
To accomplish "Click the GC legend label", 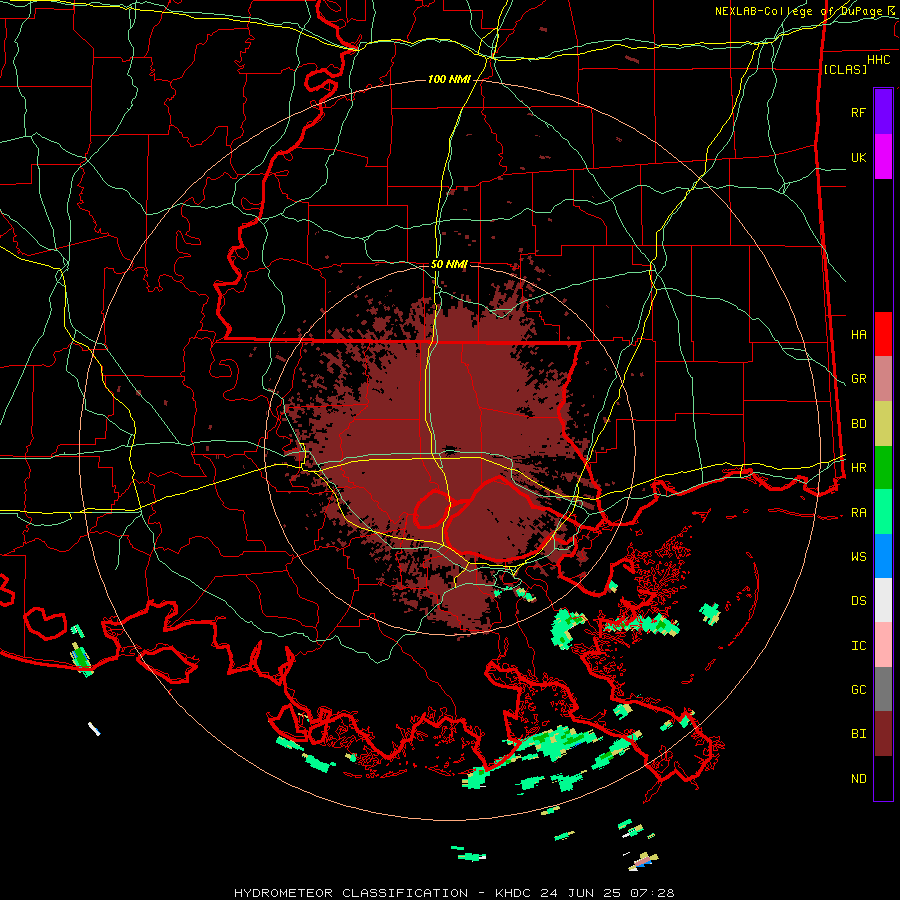I will (858, 690).
